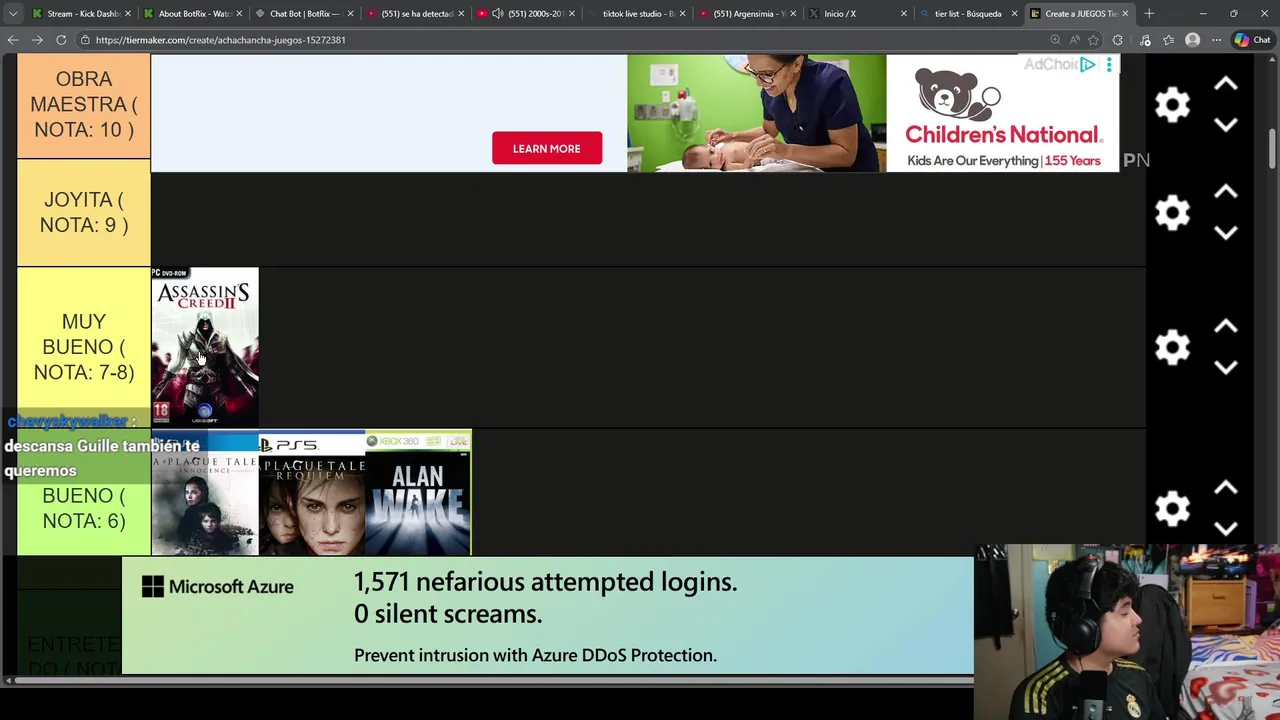Open the AdChoices icon on ad
Image resolution: width=1280 pixels, height=720 pixels.
click(x=1087, y=64)
